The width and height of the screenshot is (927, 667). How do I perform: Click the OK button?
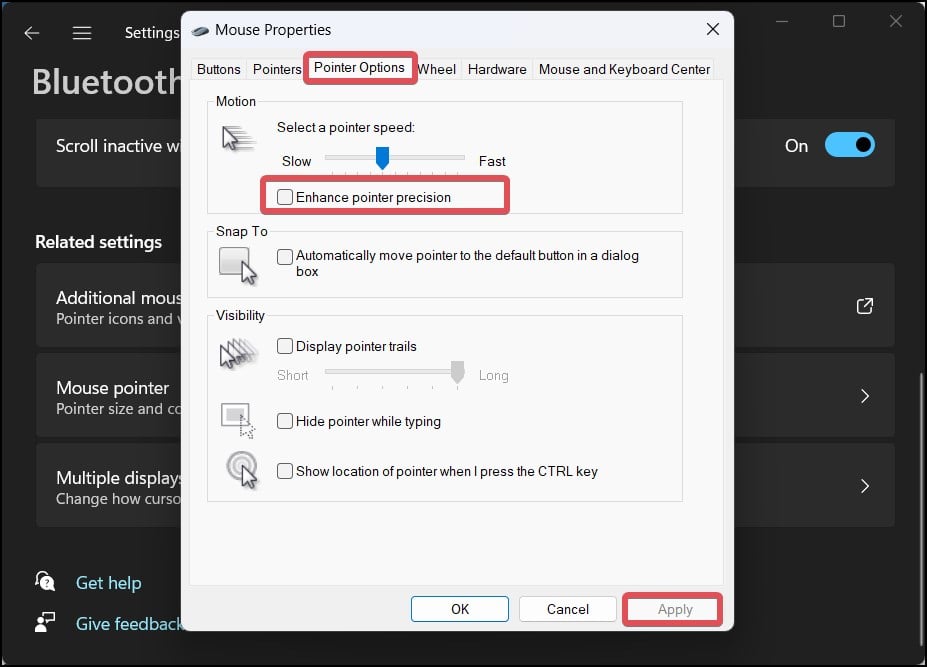coord(460,609)
